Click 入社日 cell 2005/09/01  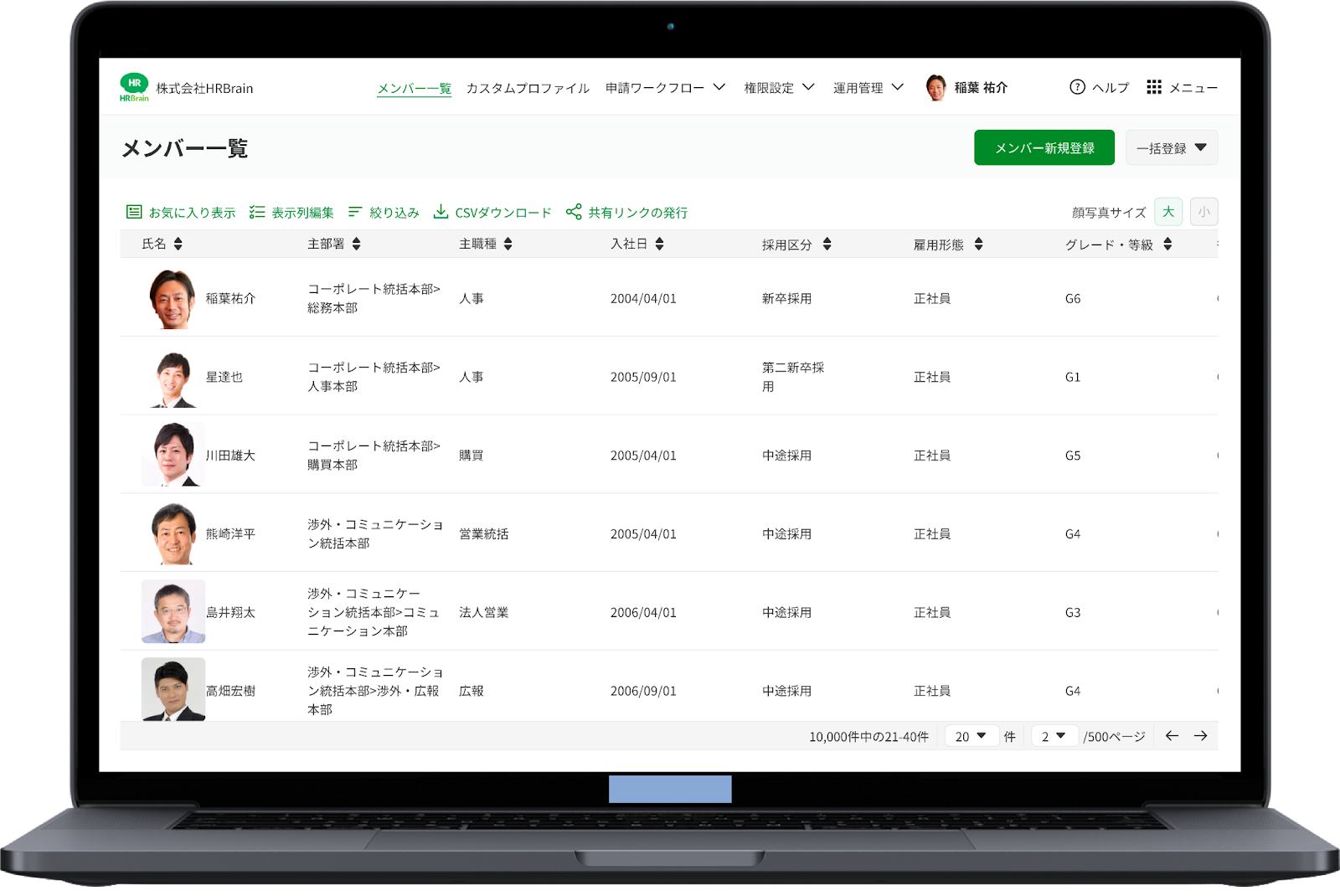point(643,377)
